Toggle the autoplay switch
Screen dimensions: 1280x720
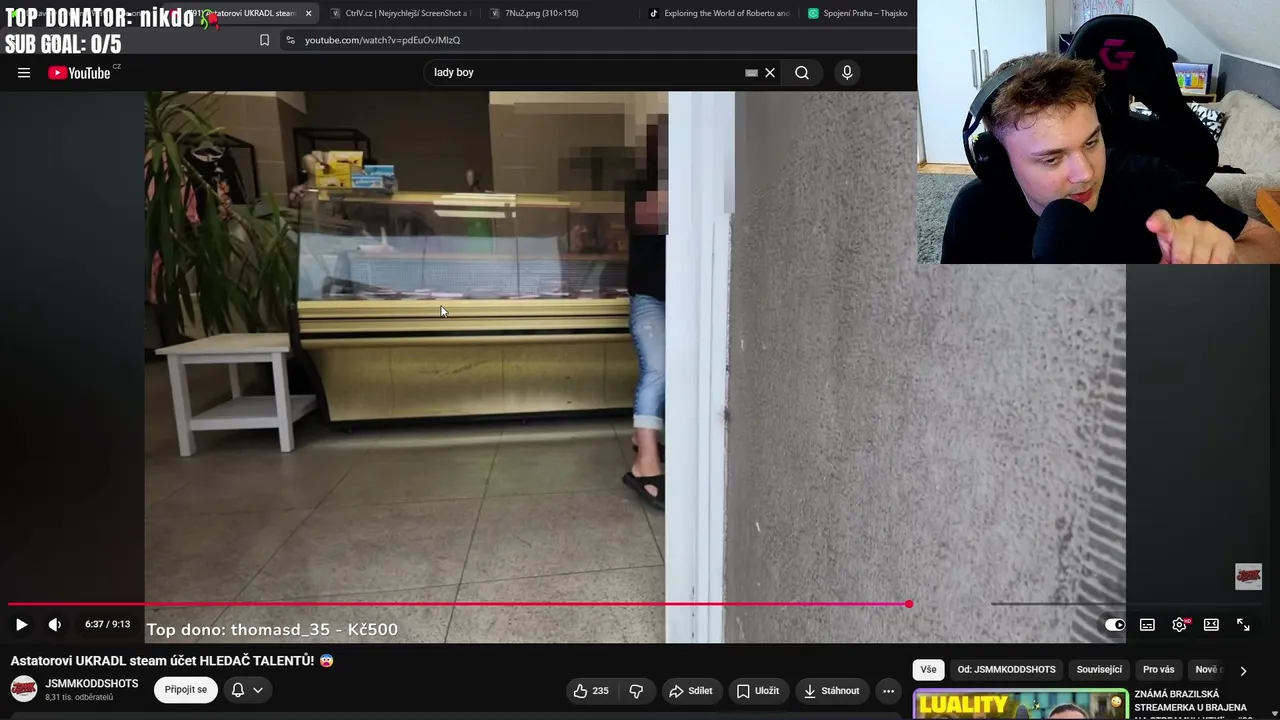pos(1114,624)
